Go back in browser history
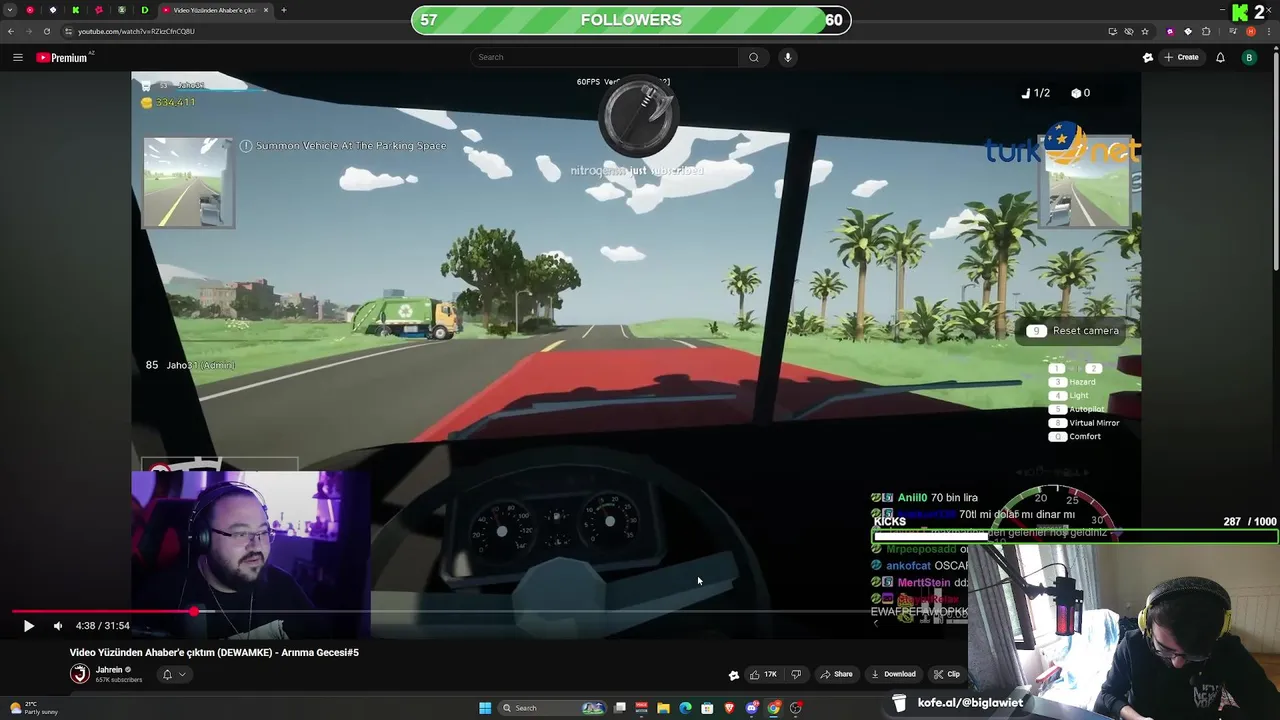Viewport: 1280px width, 720px height. coord(11,31)
